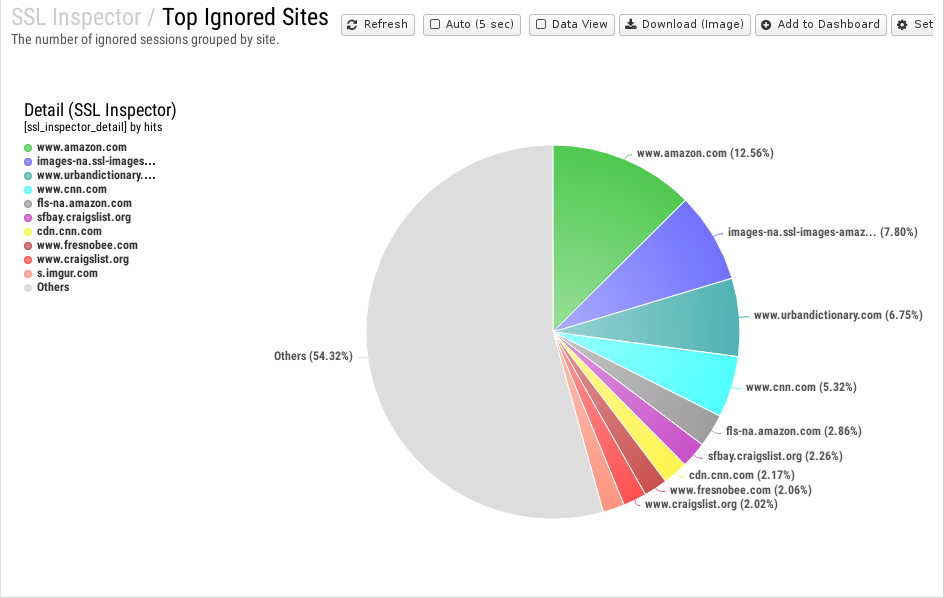The width and height of the screenshot is (944, 598).
Task: Click the Download (Image) arrow icon
Action: click(630, 24)
